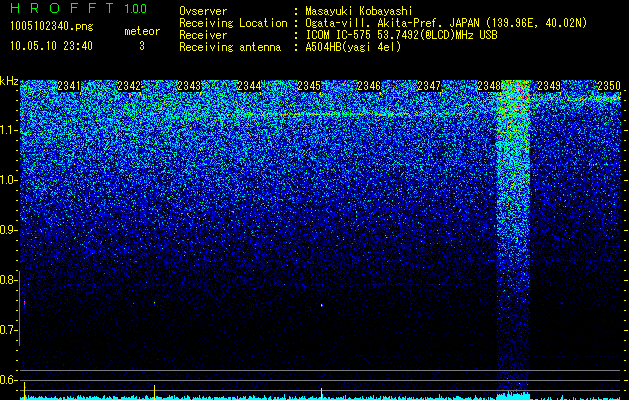Screen dimensions: 629x400
Task: Click the 2346 time label
Action: [369, 86]
